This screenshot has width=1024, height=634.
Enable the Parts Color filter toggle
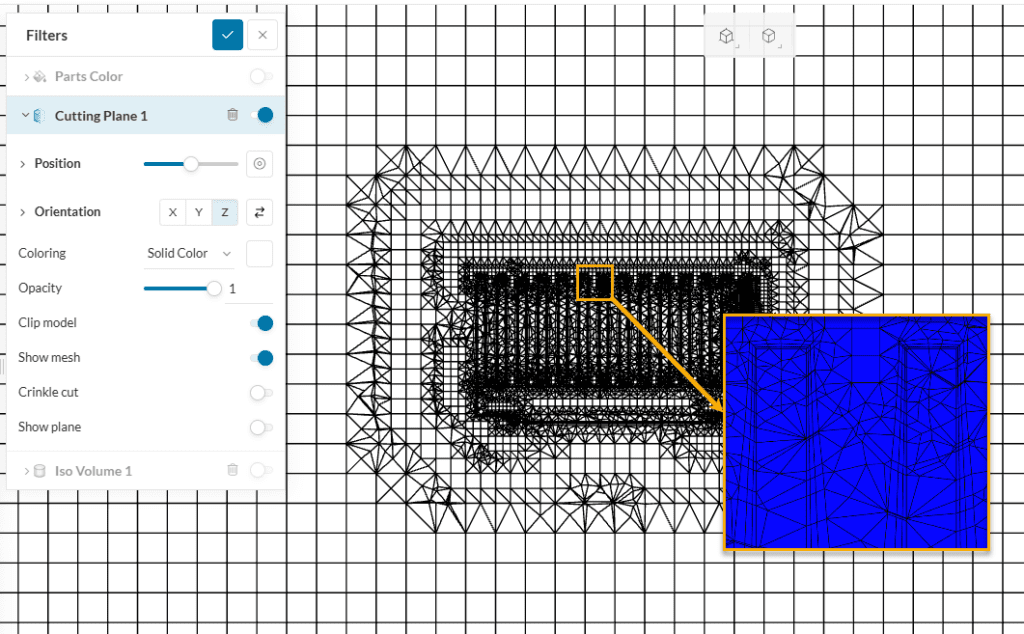pyautogui.click(x=261, y=76)
